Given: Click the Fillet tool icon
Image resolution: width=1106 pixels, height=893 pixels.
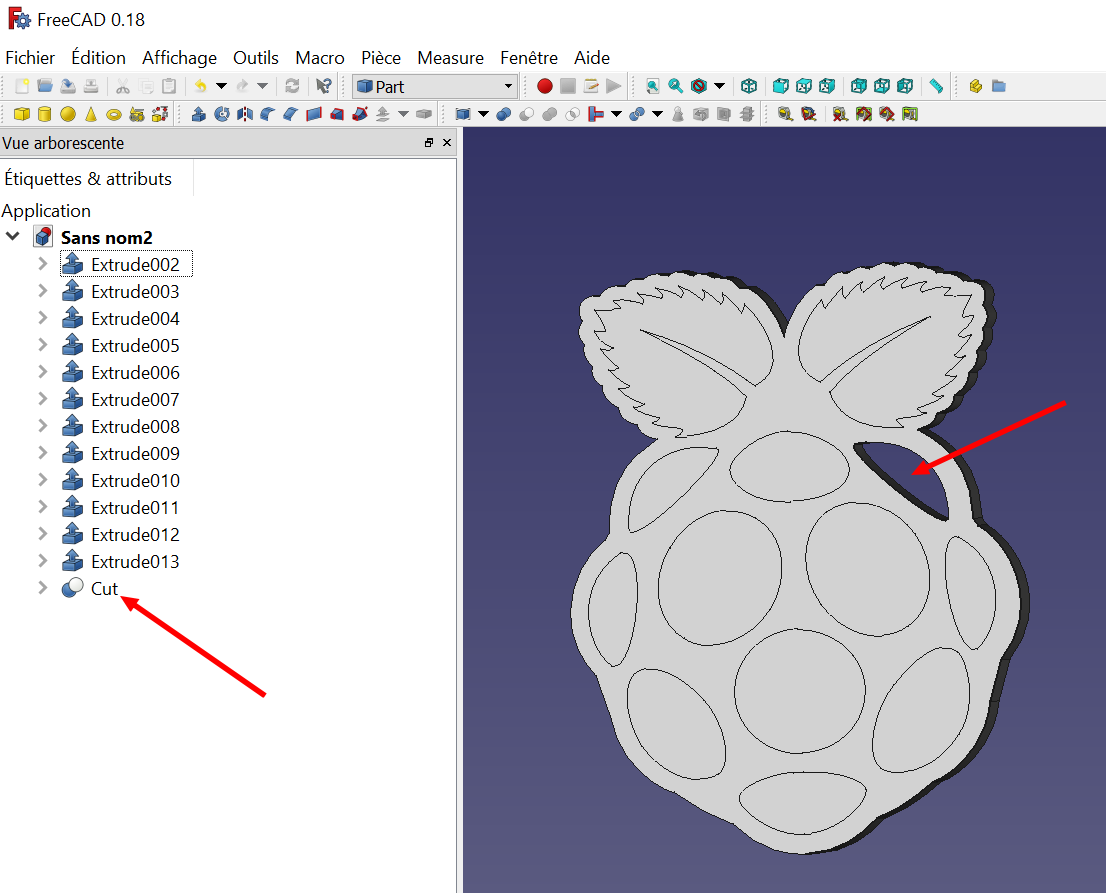Looking at the screenshot, I should pos(268,114).
